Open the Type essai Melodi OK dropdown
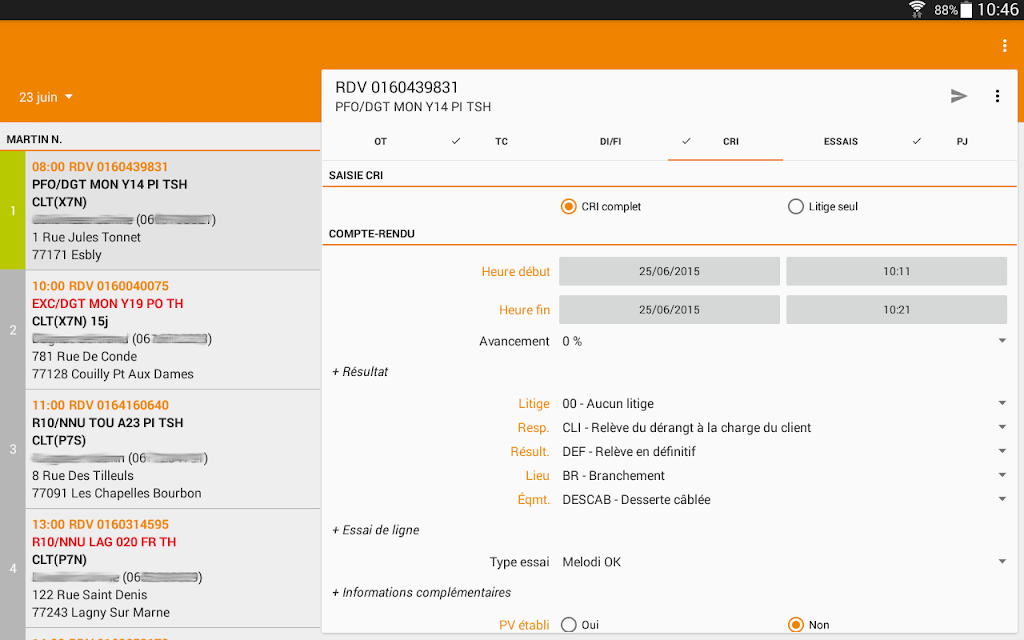 pos(783,562)
